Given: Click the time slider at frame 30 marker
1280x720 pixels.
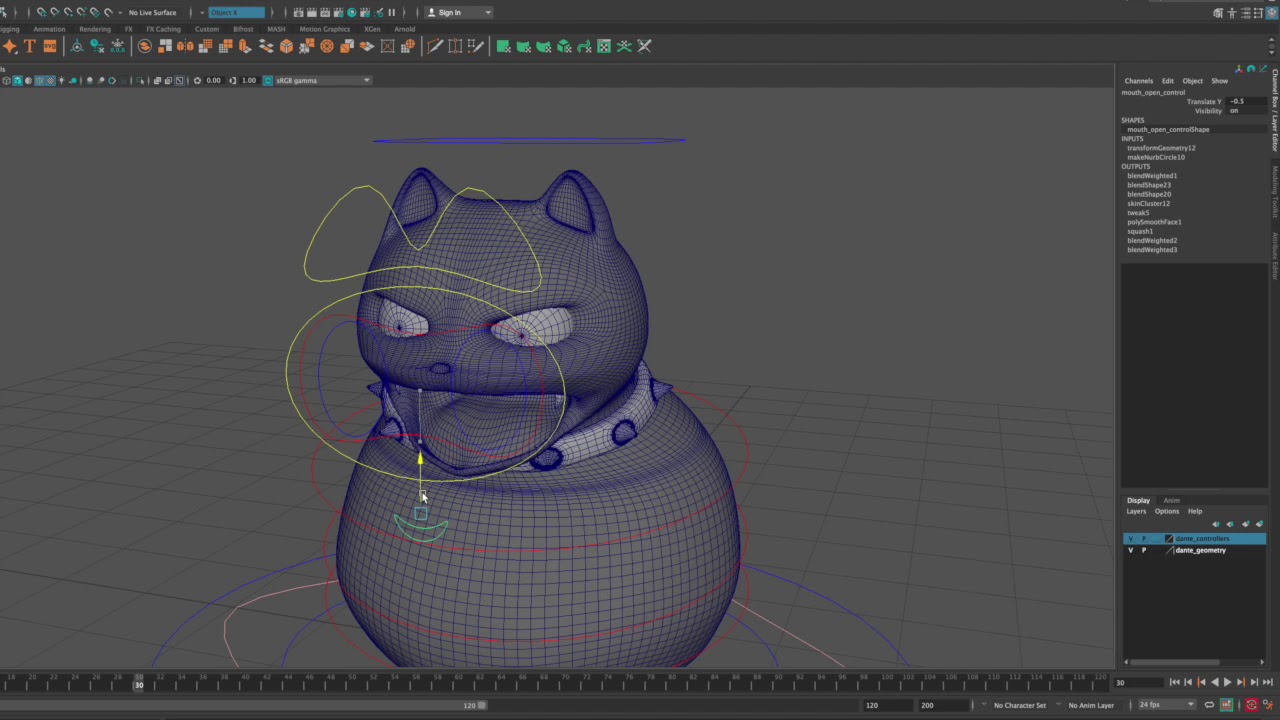Looking at the screenshot, I should coord(139,683).
